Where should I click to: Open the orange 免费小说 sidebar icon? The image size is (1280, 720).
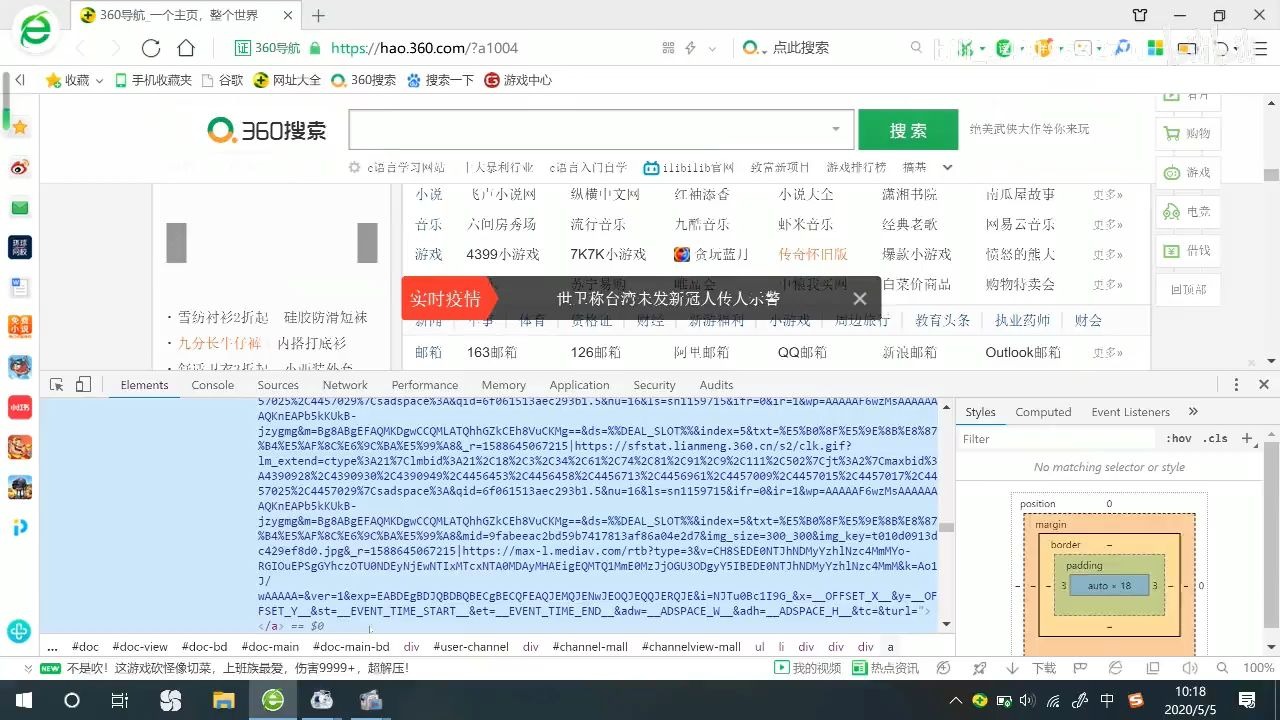20,326
